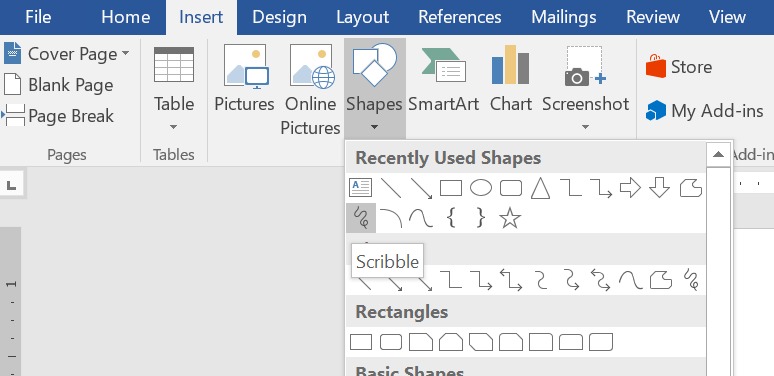774x376 pixels.
Task: Insert a Blank Page
Action: coord(59,85)
